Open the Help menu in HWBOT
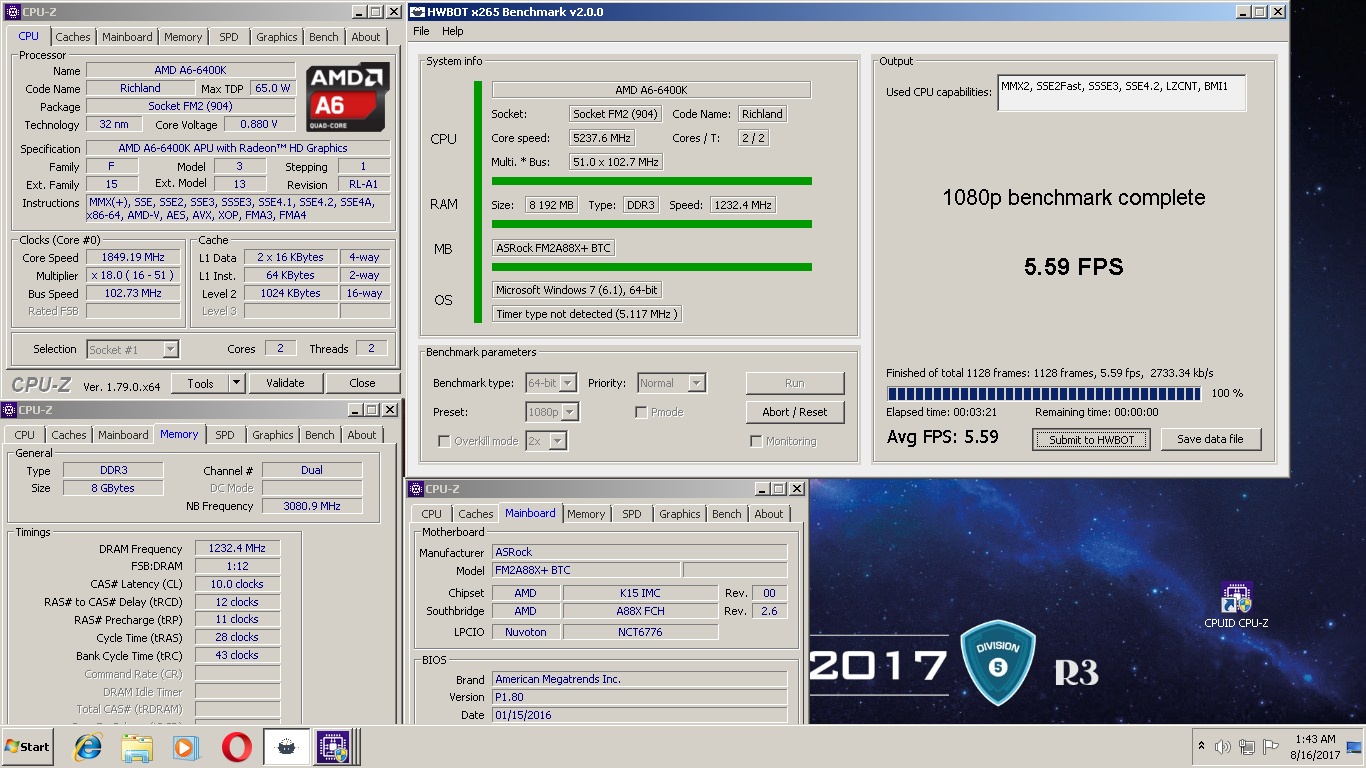Screen dimensions: 1366x768 [453, 31]
